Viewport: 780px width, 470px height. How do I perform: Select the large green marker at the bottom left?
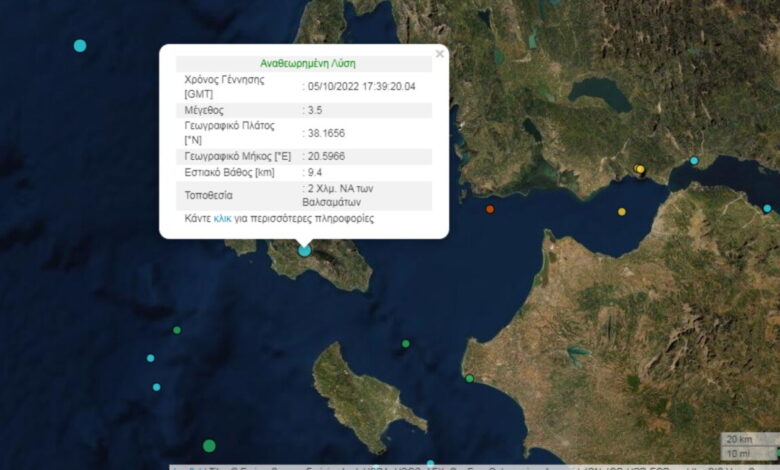pyautogui.click(x=209, y=445)
